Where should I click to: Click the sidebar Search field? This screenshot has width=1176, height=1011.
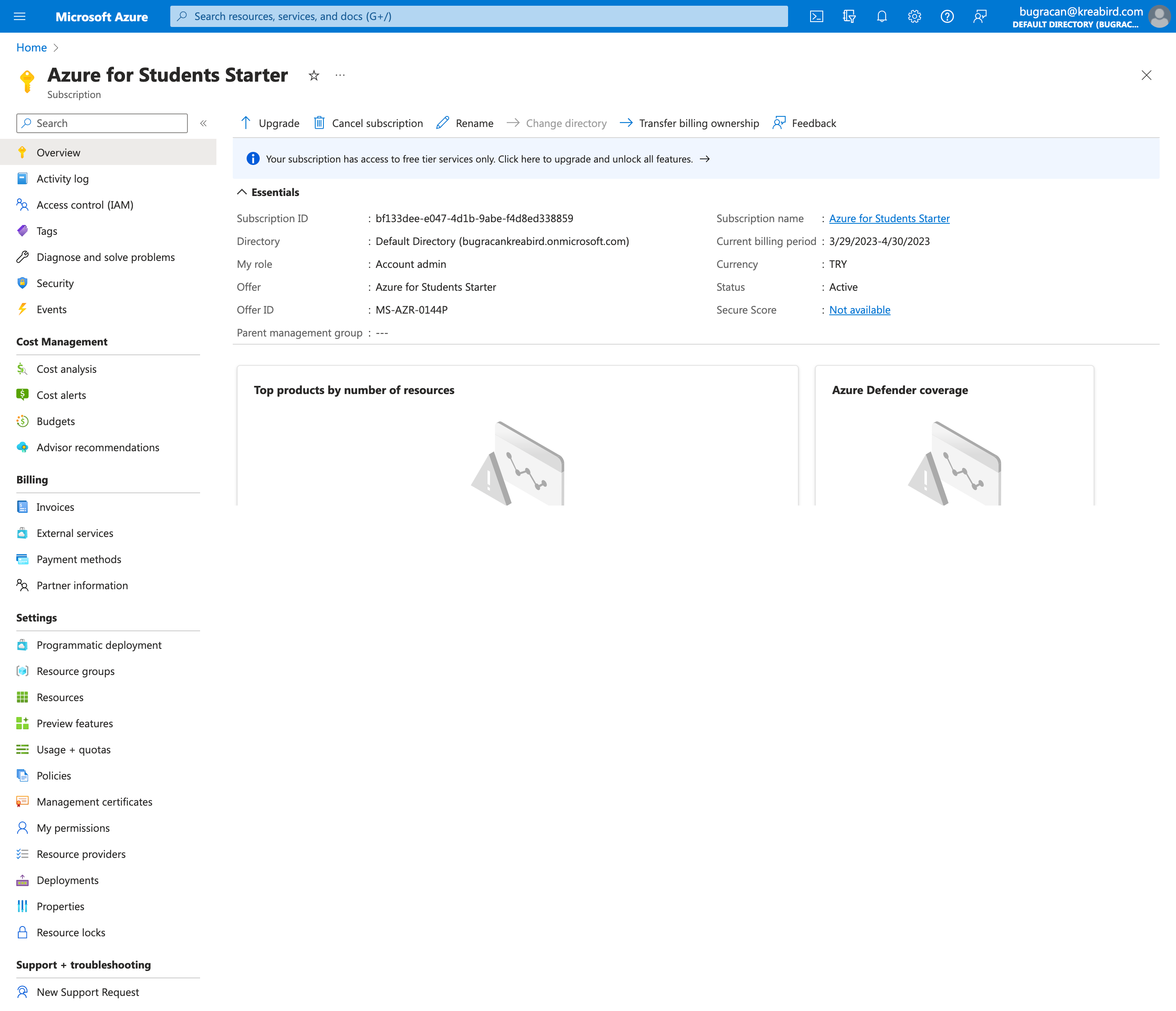click(x=102, y=123)
